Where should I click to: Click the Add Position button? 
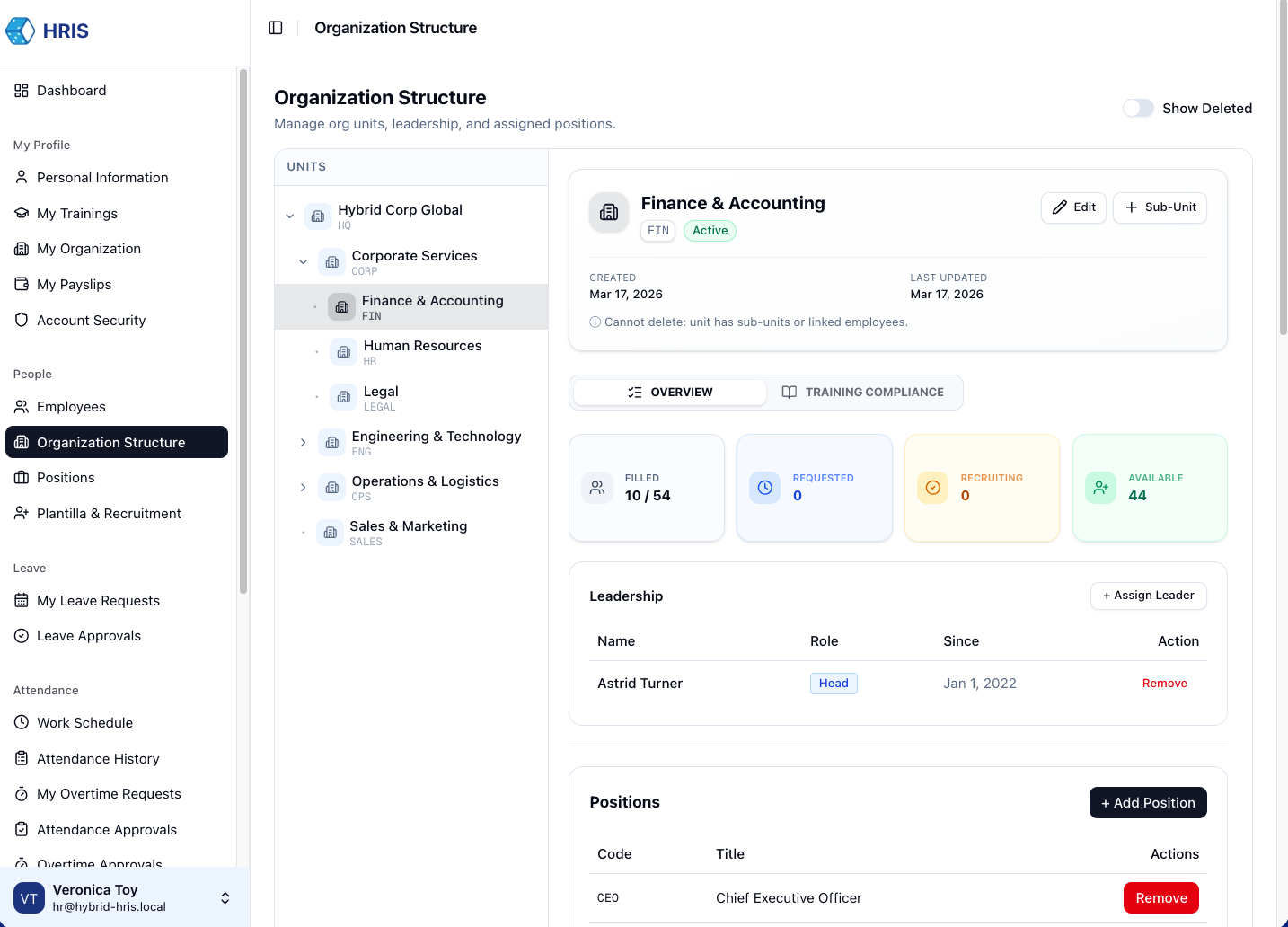pyautogui.click(x=1147, y=803)
